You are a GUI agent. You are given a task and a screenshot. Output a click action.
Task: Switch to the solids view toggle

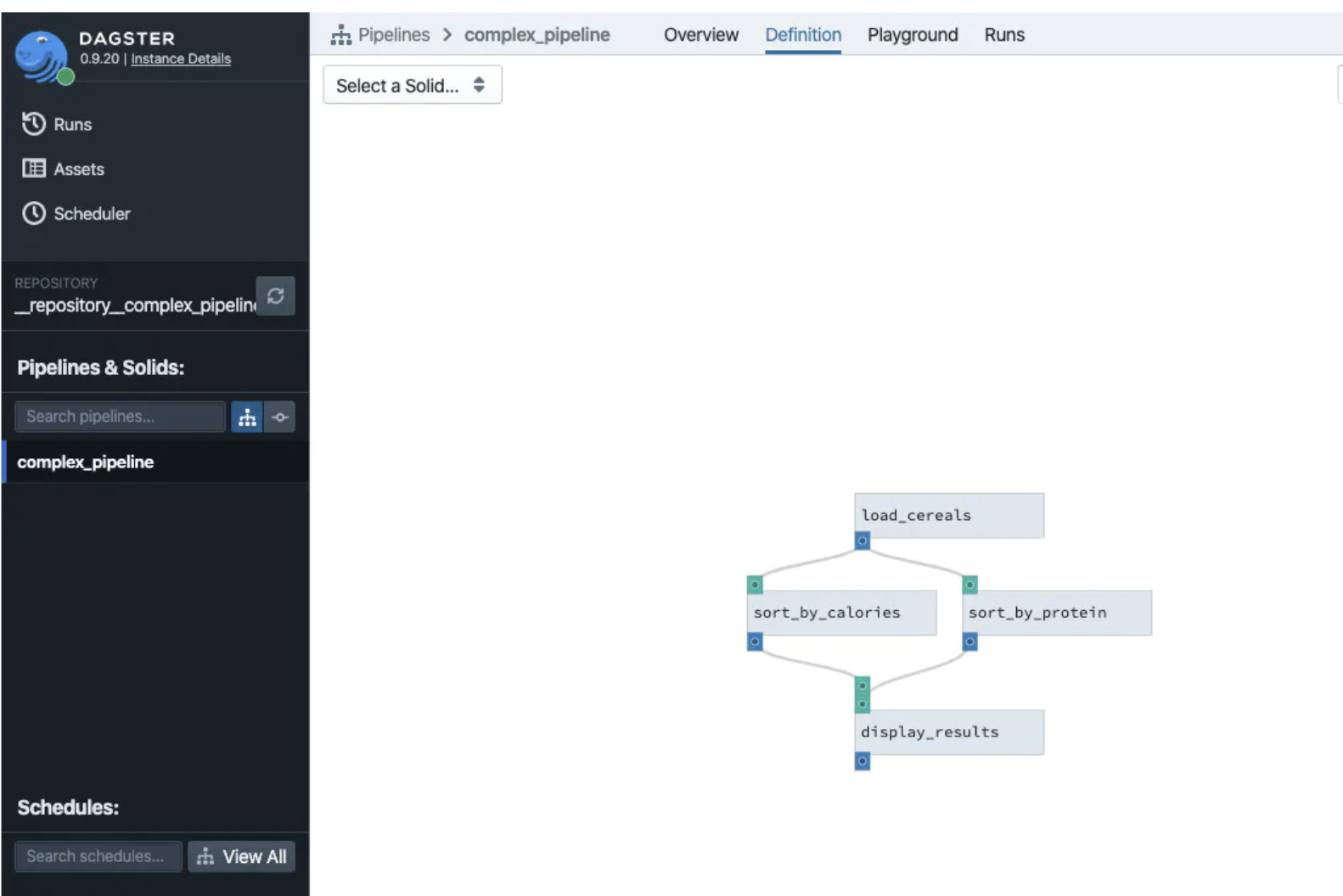pos(280,417)
